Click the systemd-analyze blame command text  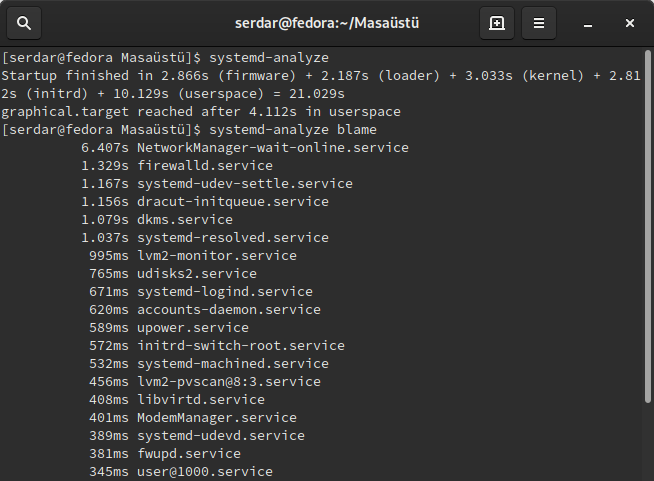[293, 130]
